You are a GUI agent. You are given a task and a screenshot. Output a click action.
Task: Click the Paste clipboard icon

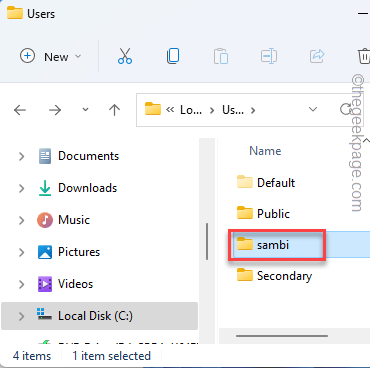(221, 56)
